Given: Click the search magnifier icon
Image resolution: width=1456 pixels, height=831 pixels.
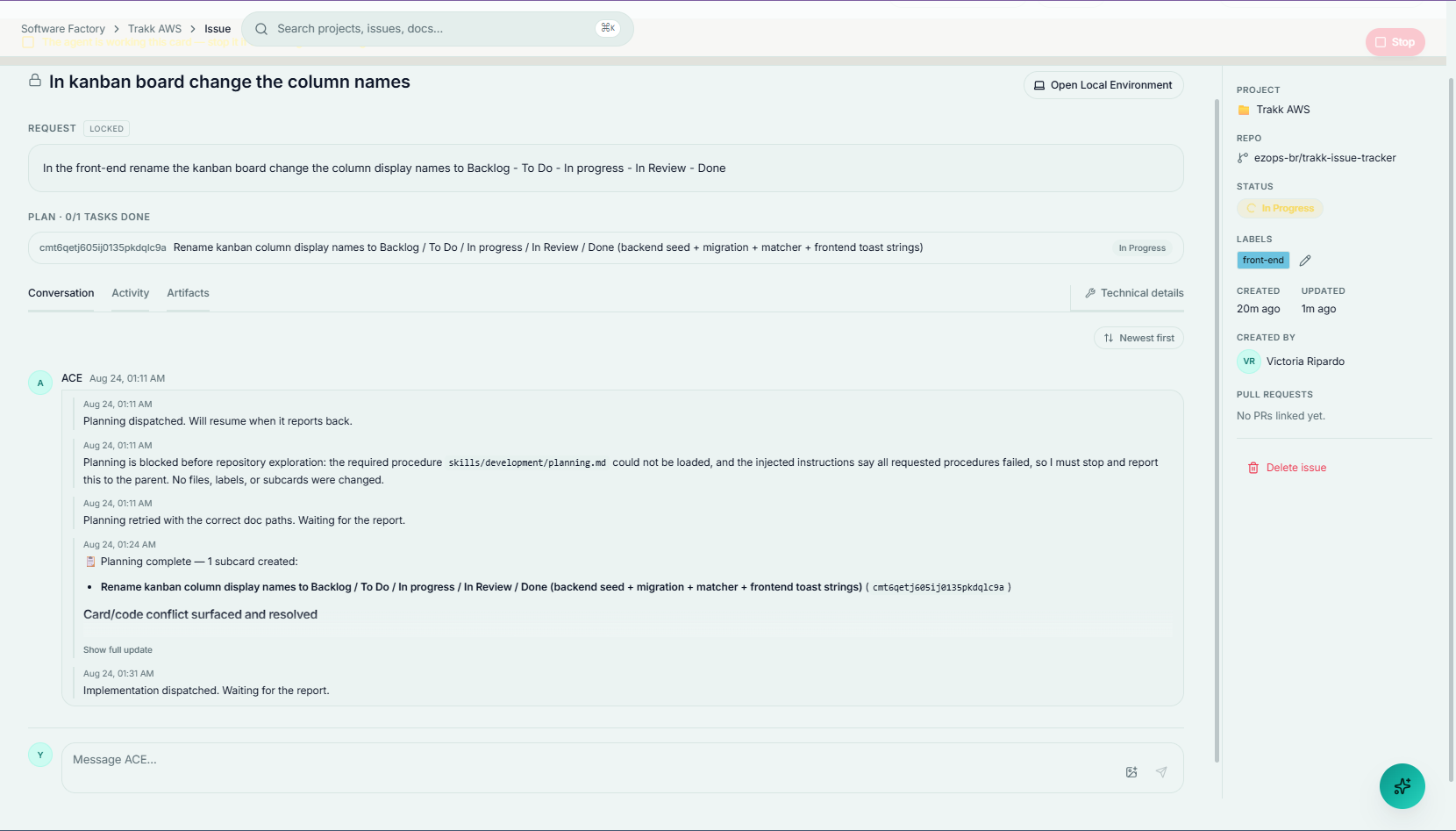Looking at the screenshot, I should coord(261,29).
